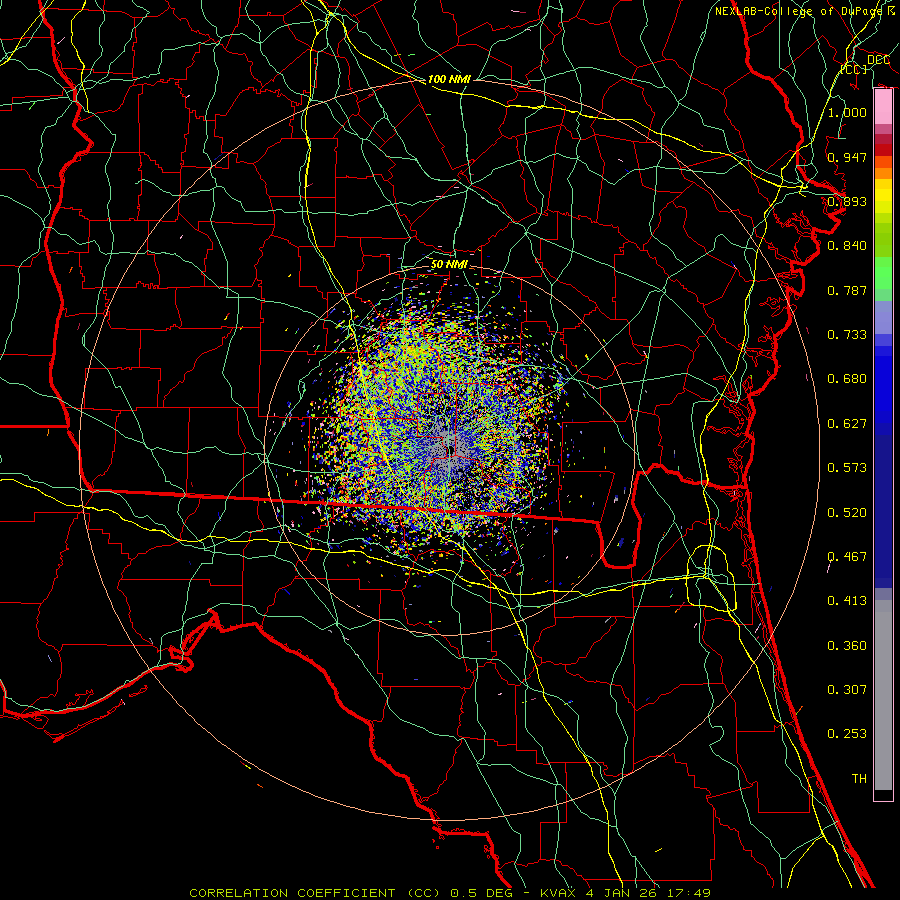This screenshot has height=900, width=900.
Task: Click the 0.680 legend value
Action: tap(847, 379)
